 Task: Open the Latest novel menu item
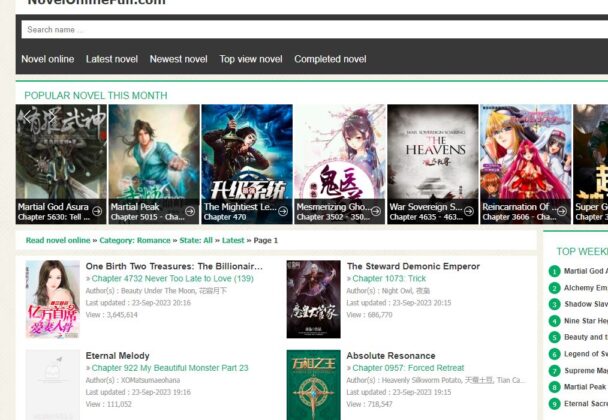pyautogui.click(x=112, y=59)
